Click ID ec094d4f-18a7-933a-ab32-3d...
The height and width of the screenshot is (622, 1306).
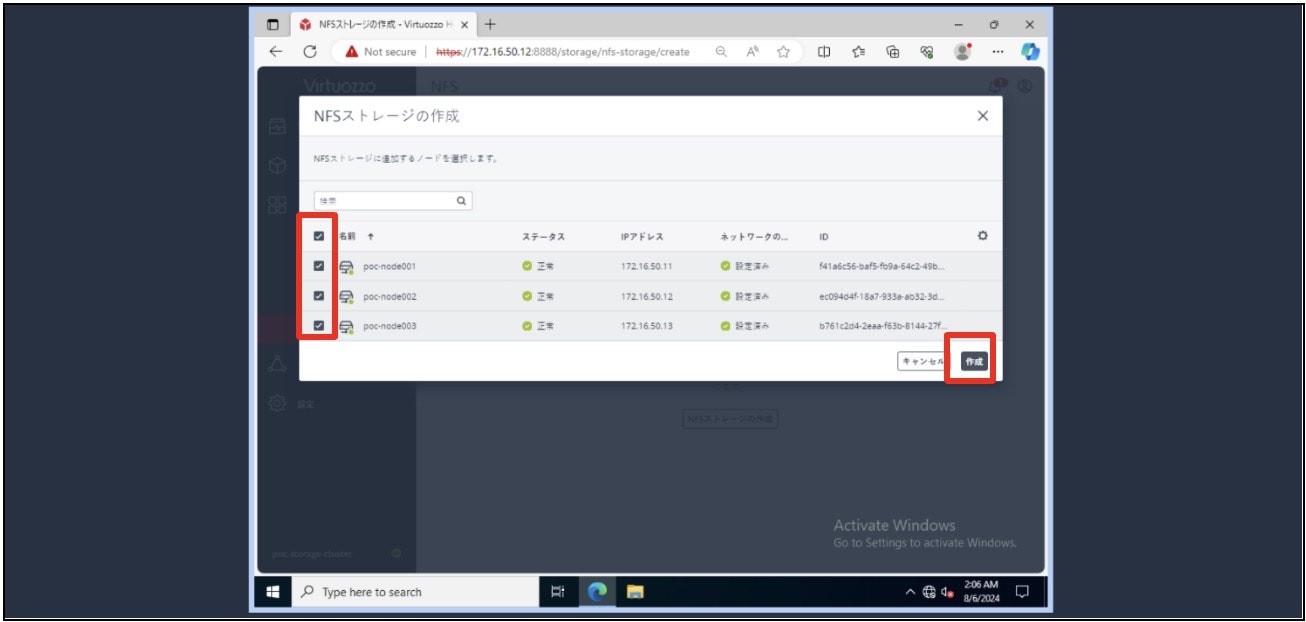[881, 297]
